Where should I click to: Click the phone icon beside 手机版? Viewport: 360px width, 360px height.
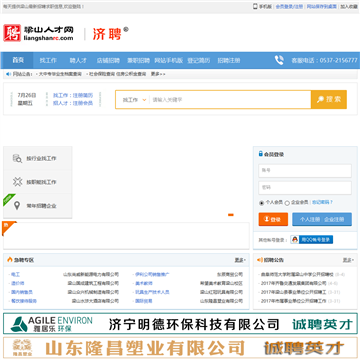tap(255, 6)
